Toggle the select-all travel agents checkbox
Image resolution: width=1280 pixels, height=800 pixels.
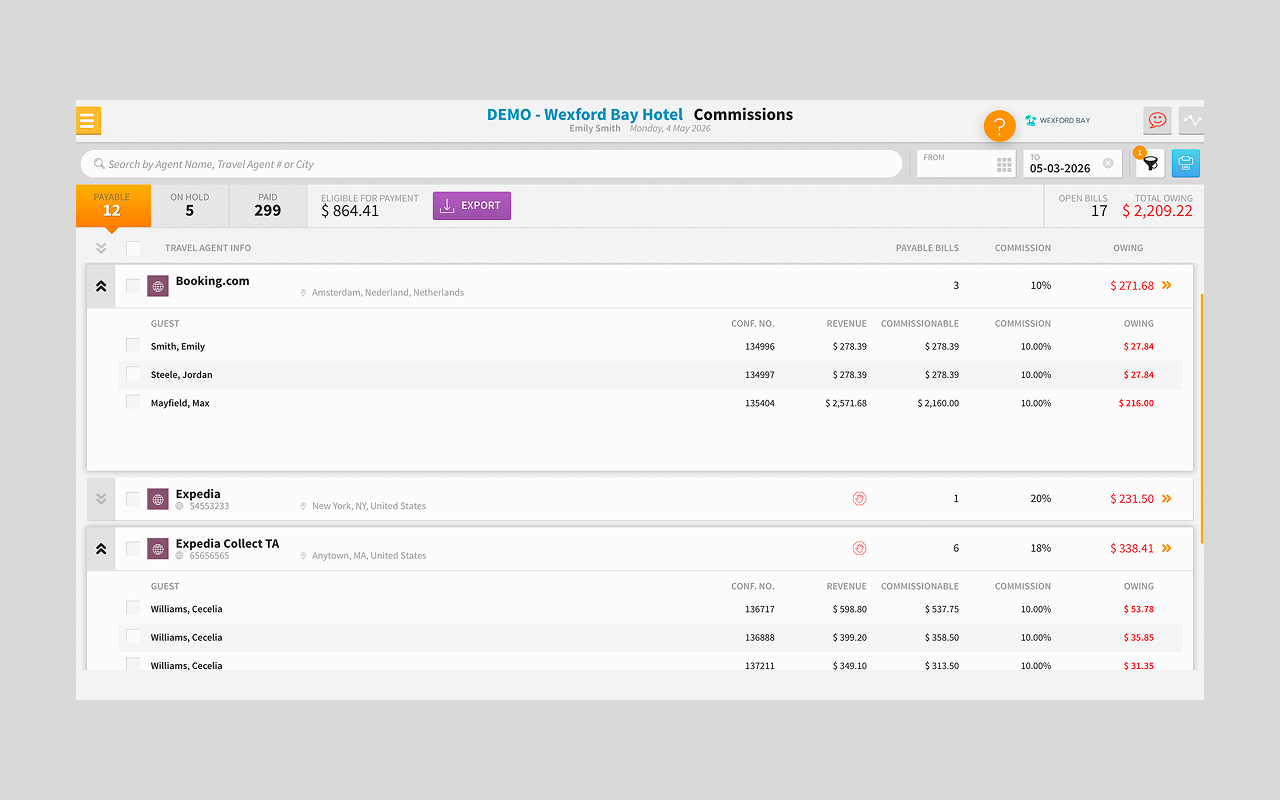(x=133, y=248)
